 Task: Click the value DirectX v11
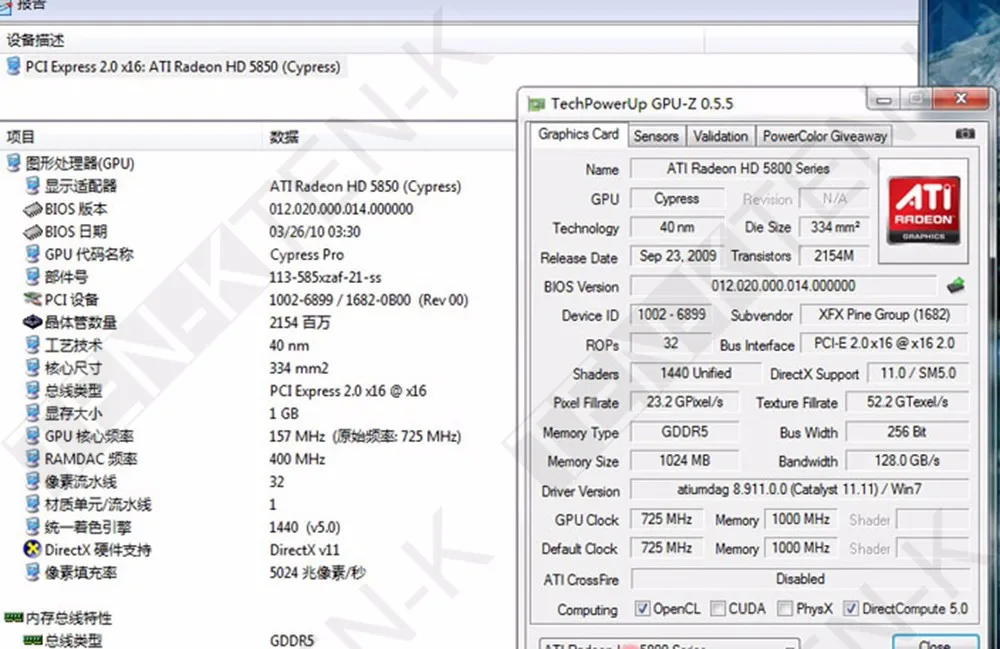pyautogui.click(x=304, y=550)
